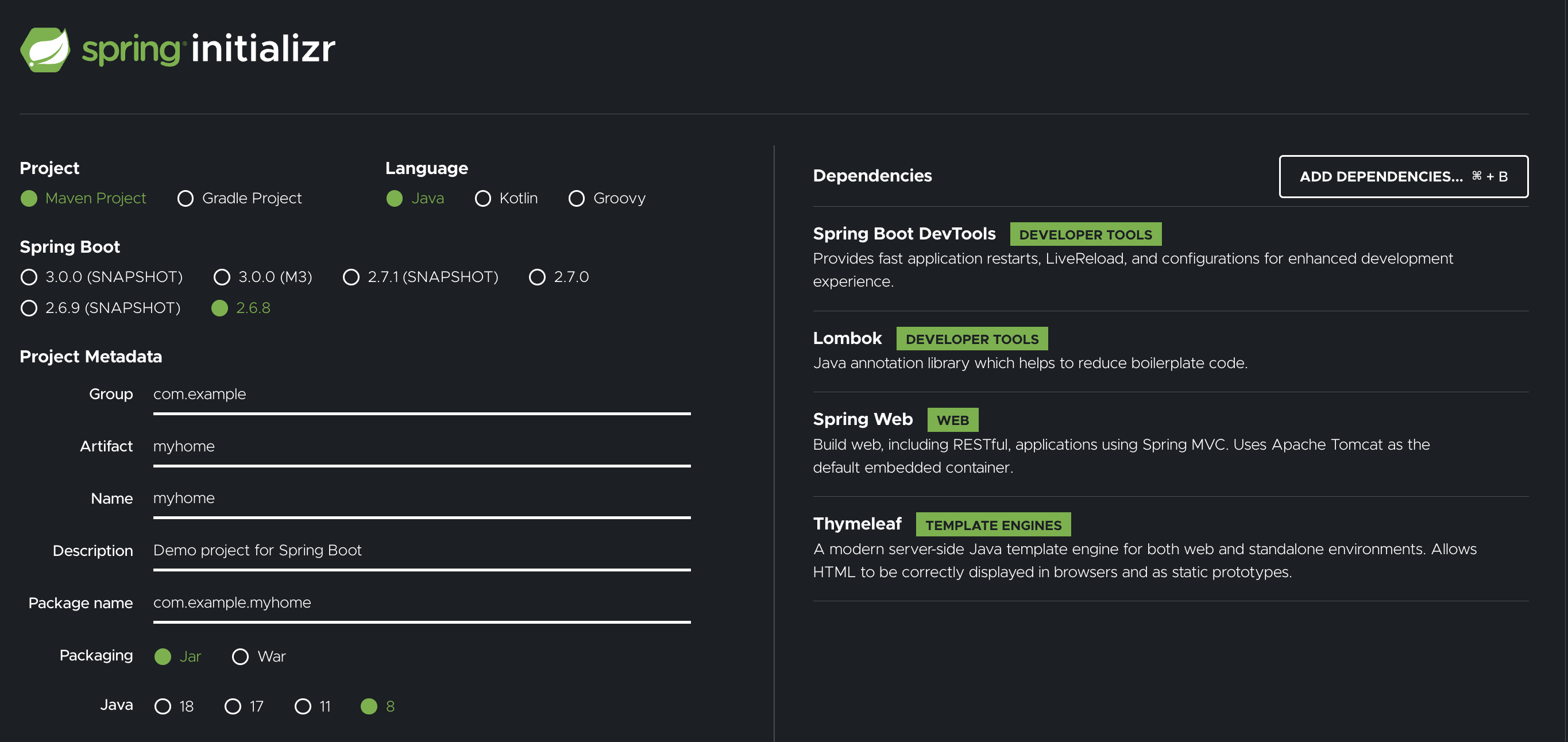
Task: Choose Java version 11
Action: pos(303,706)
